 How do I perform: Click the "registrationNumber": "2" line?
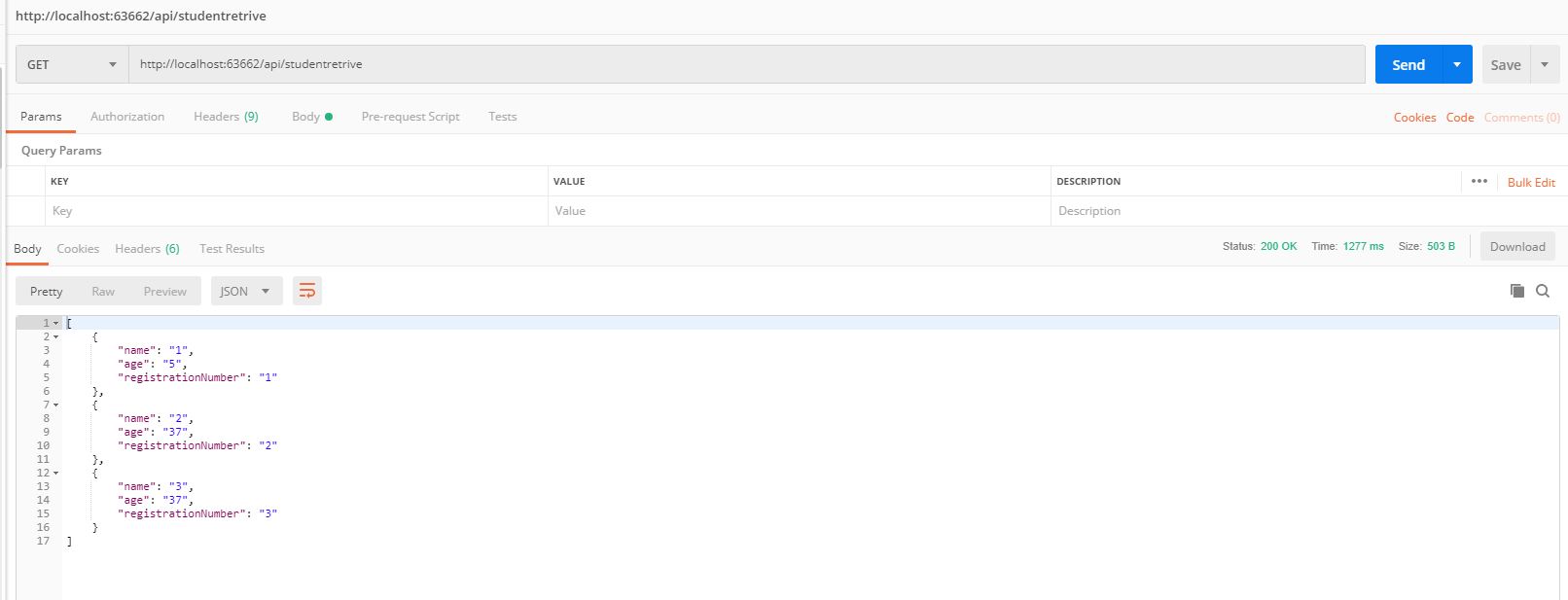click(197, 445)
